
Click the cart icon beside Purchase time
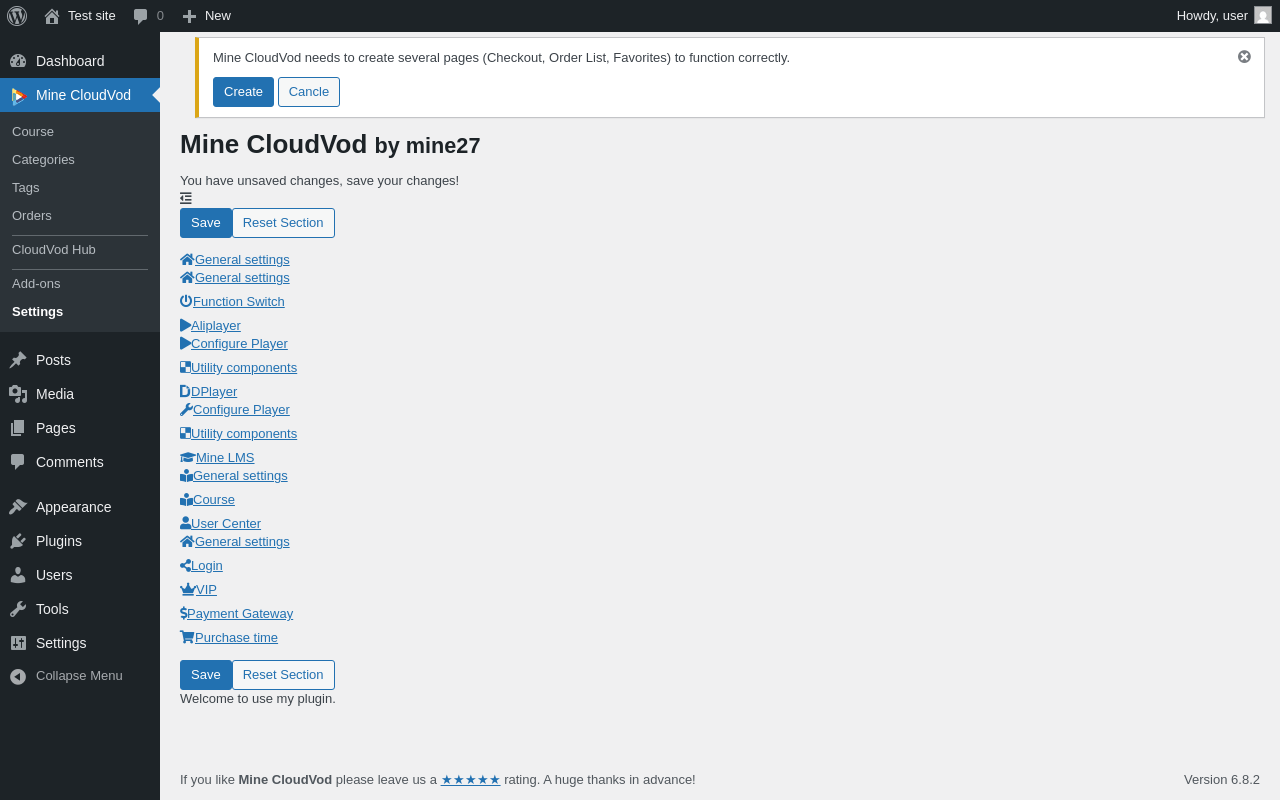coord(187,637)
